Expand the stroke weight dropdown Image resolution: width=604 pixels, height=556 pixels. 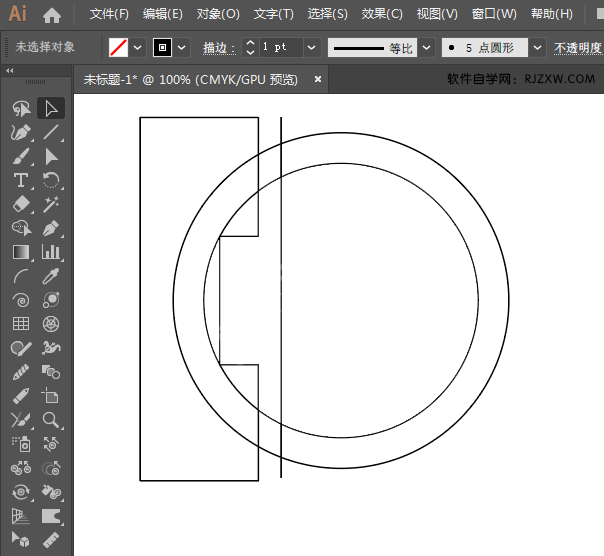(312, 47)
